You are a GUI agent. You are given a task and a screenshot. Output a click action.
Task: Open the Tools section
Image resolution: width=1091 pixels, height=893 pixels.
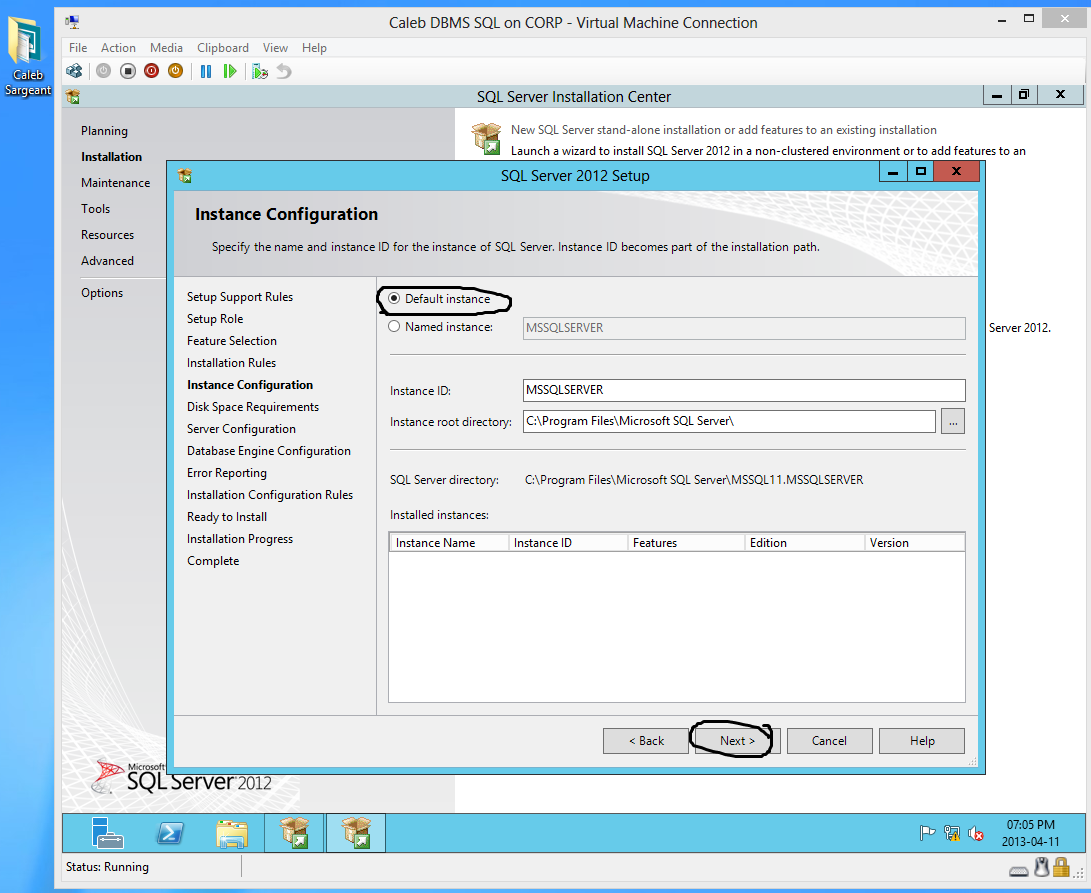pyautogui.click(x=95, y=208)
